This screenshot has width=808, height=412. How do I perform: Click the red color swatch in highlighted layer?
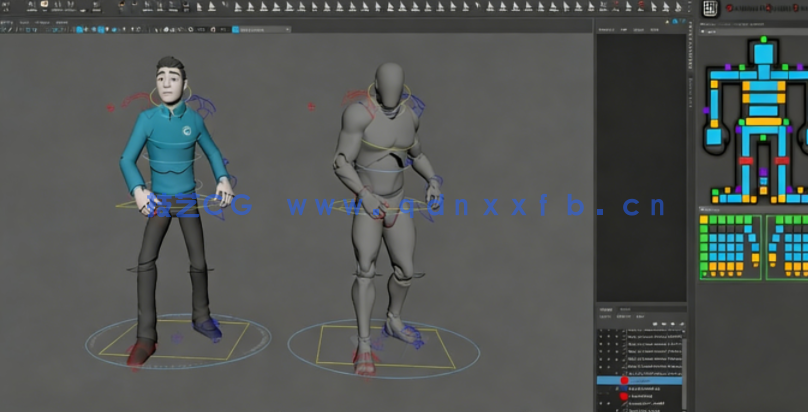click(625, 381)
